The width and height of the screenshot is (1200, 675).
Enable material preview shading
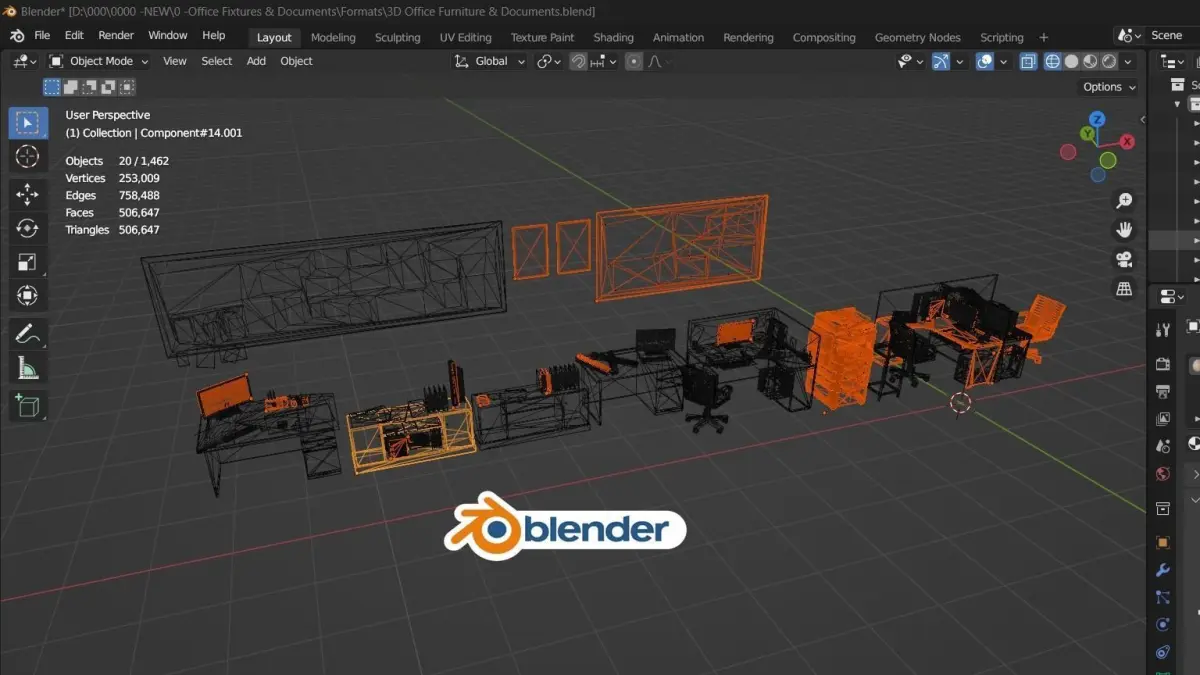point(1091,61)
